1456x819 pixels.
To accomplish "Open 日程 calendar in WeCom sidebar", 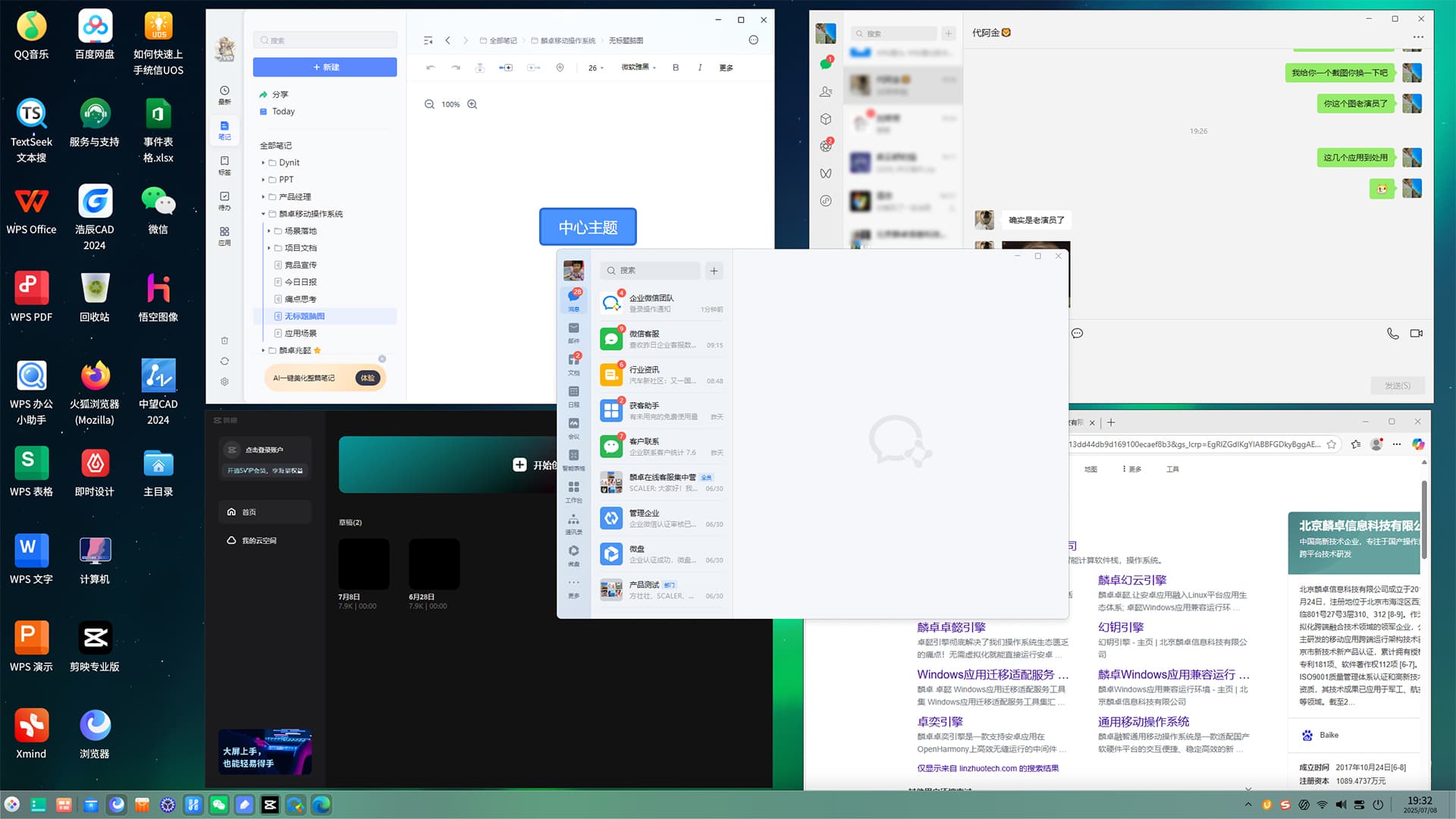I will click(x=573, y=396).
